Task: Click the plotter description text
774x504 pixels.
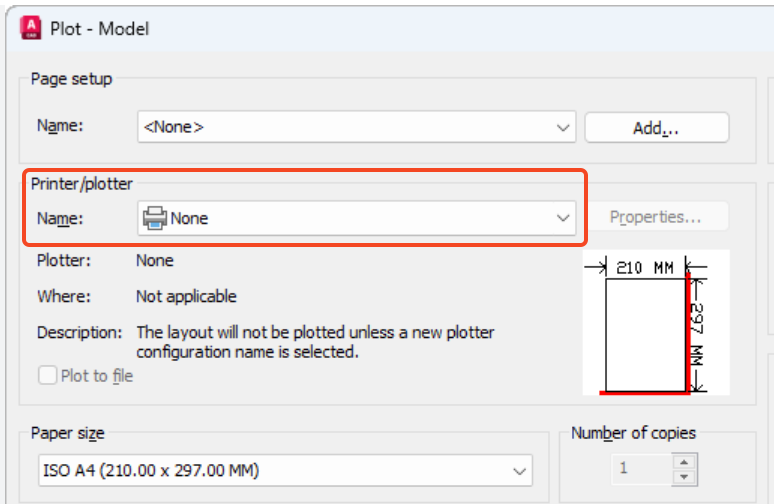Action: pos(315,342)
